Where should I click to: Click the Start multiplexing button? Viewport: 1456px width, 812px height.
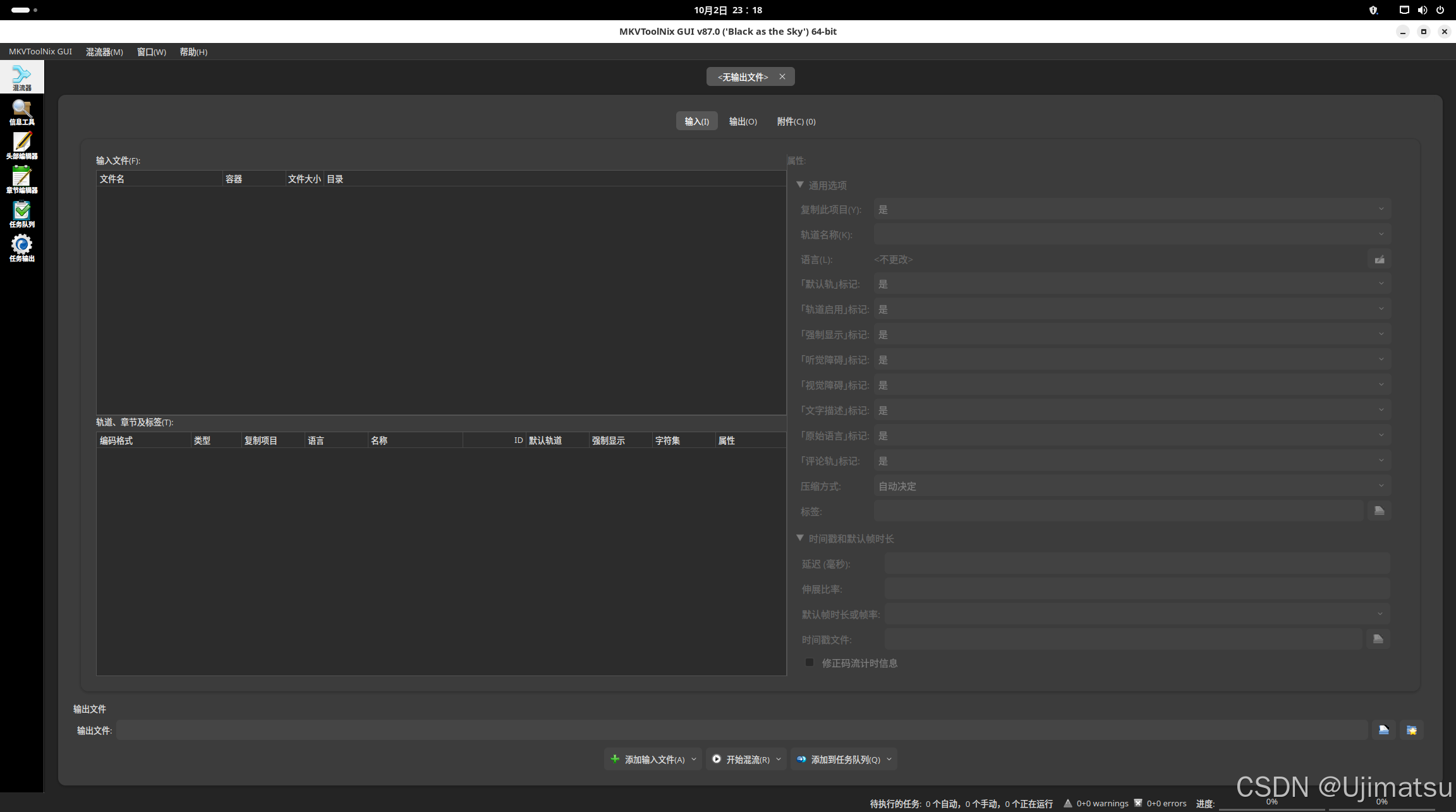pos(741,759)
